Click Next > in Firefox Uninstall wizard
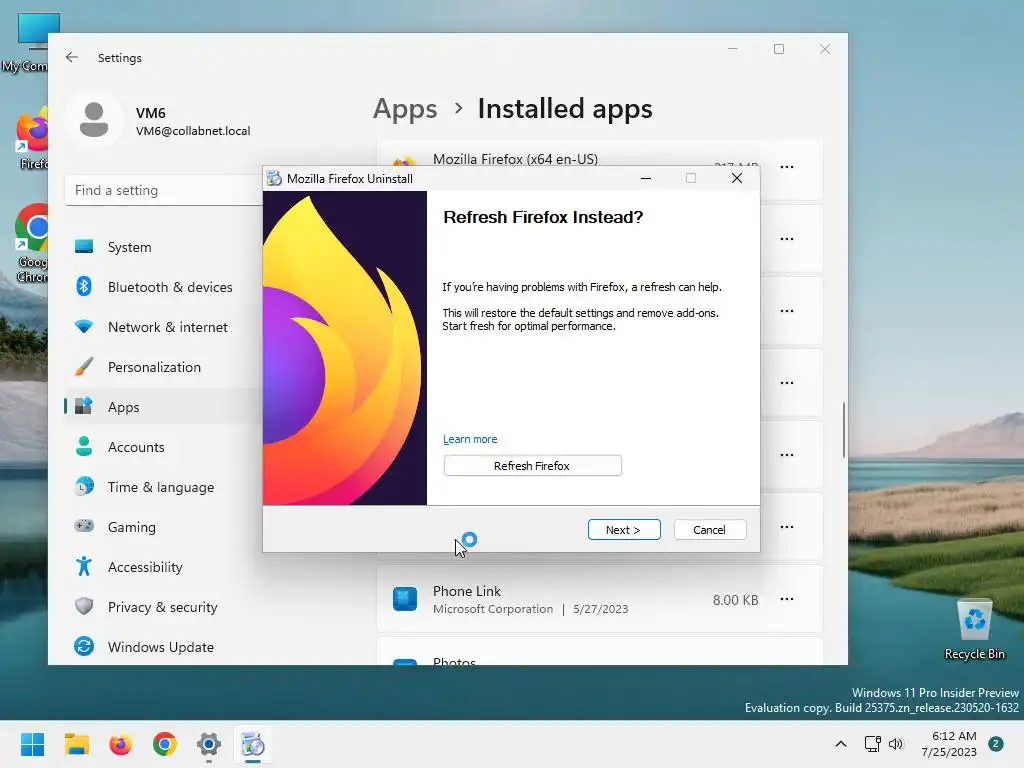 624,530
